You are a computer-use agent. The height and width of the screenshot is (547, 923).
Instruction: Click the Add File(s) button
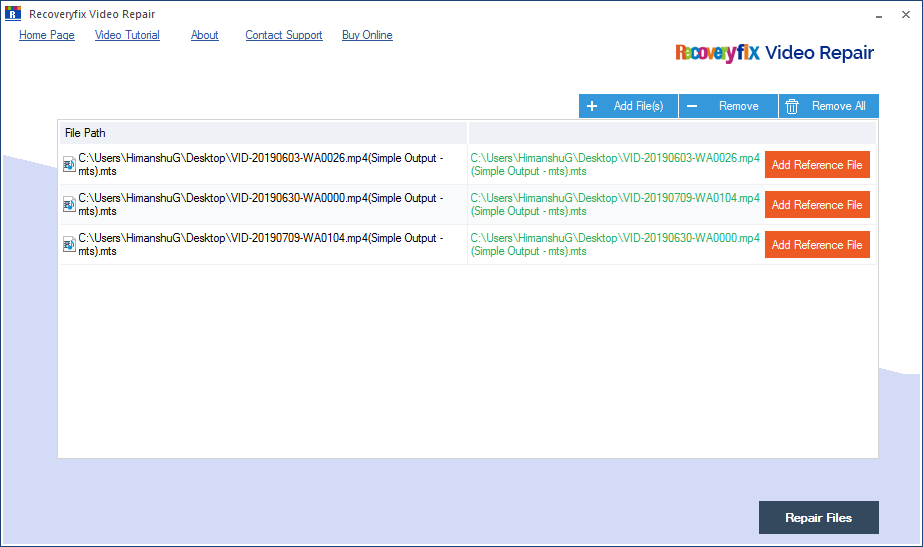coord(628,106)
